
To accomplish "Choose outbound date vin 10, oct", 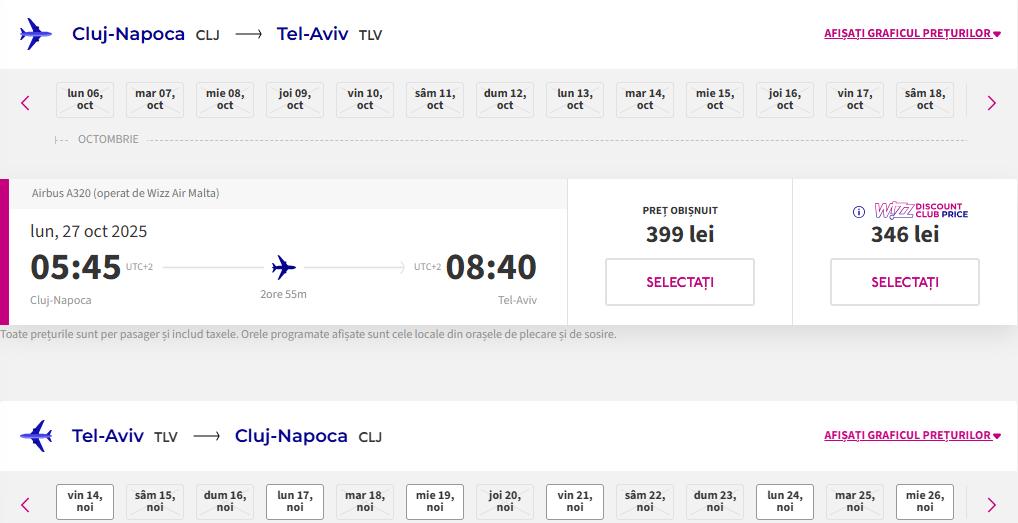I will (365, 99).
